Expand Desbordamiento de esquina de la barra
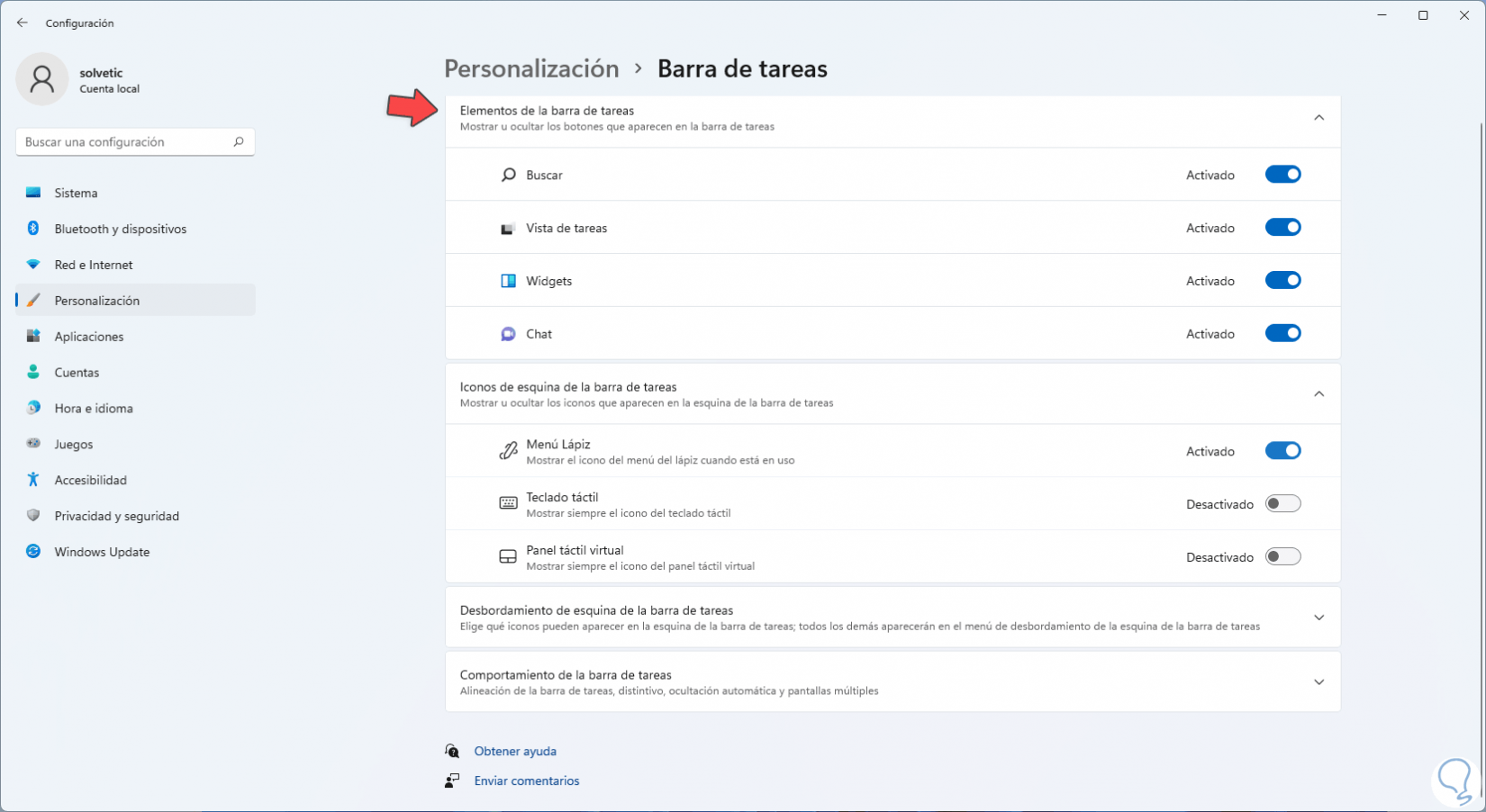 click(1318, 618)
